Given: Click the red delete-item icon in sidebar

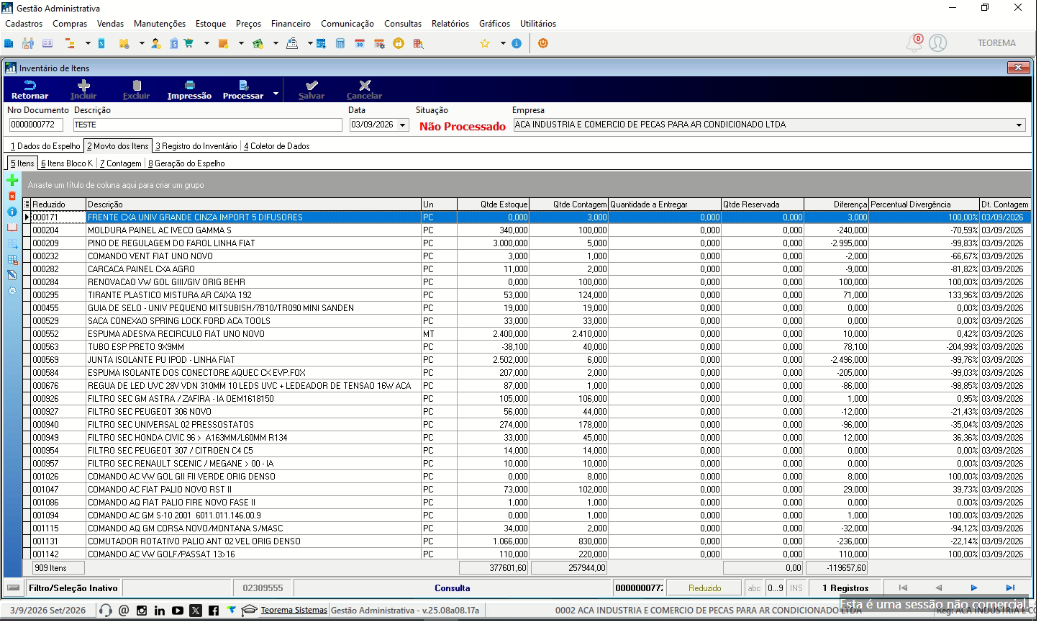Looking at the screenshot, I should (12, 196).
